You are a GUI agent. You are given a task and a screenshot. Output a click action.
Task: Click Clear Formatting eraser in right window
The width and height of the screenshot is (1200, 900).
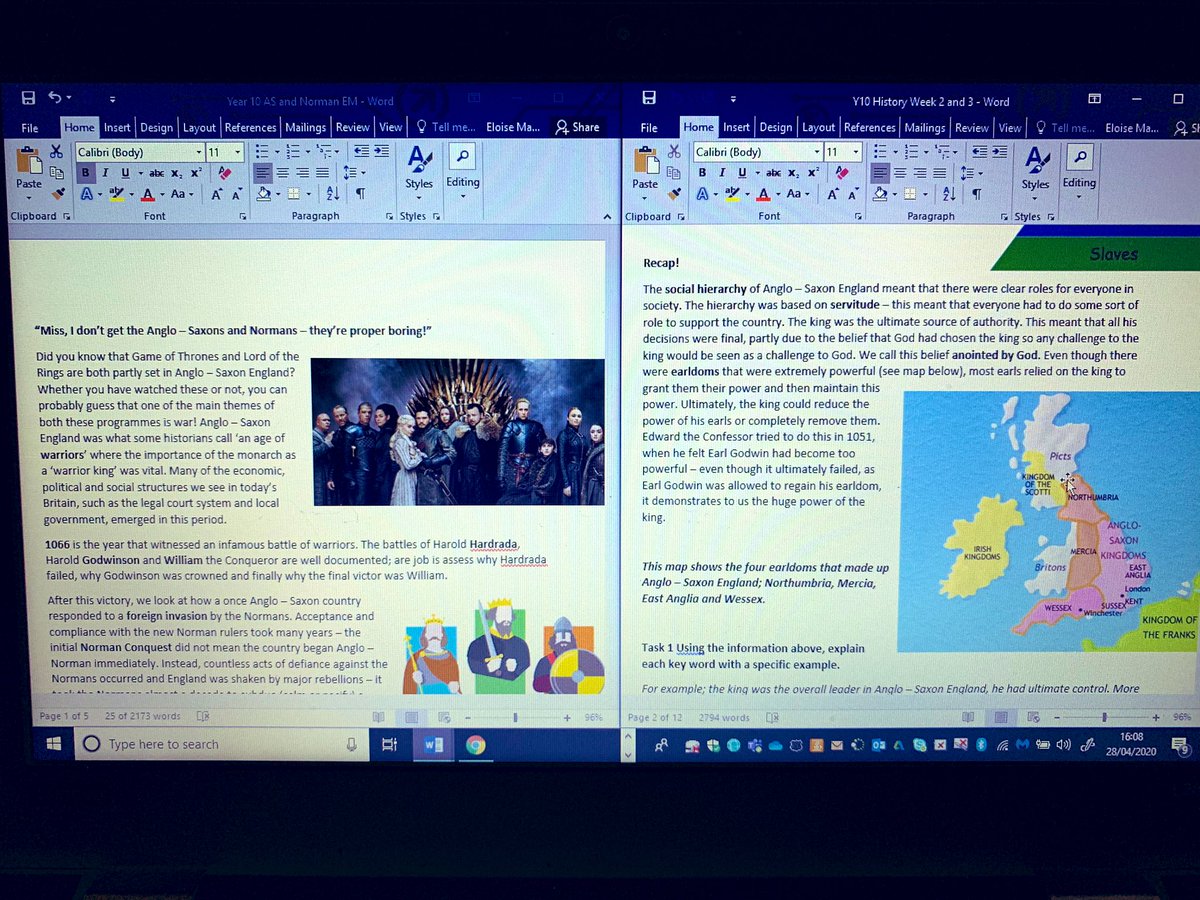tap(842, 172)
